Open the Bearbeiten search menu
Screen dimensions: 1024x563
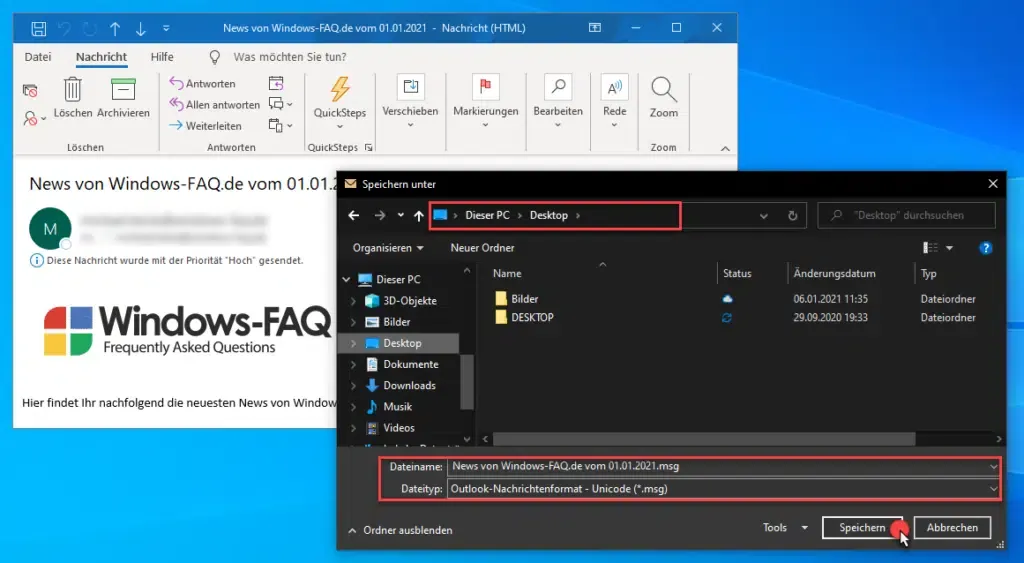tap(558, 101)
